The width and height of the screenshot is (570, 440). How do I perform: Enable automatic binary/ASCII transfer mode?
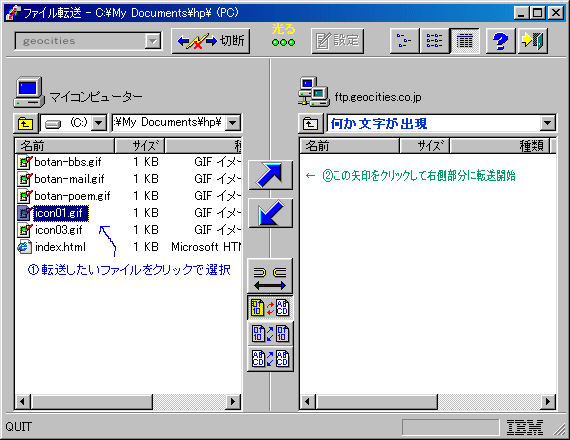point(270,308)
